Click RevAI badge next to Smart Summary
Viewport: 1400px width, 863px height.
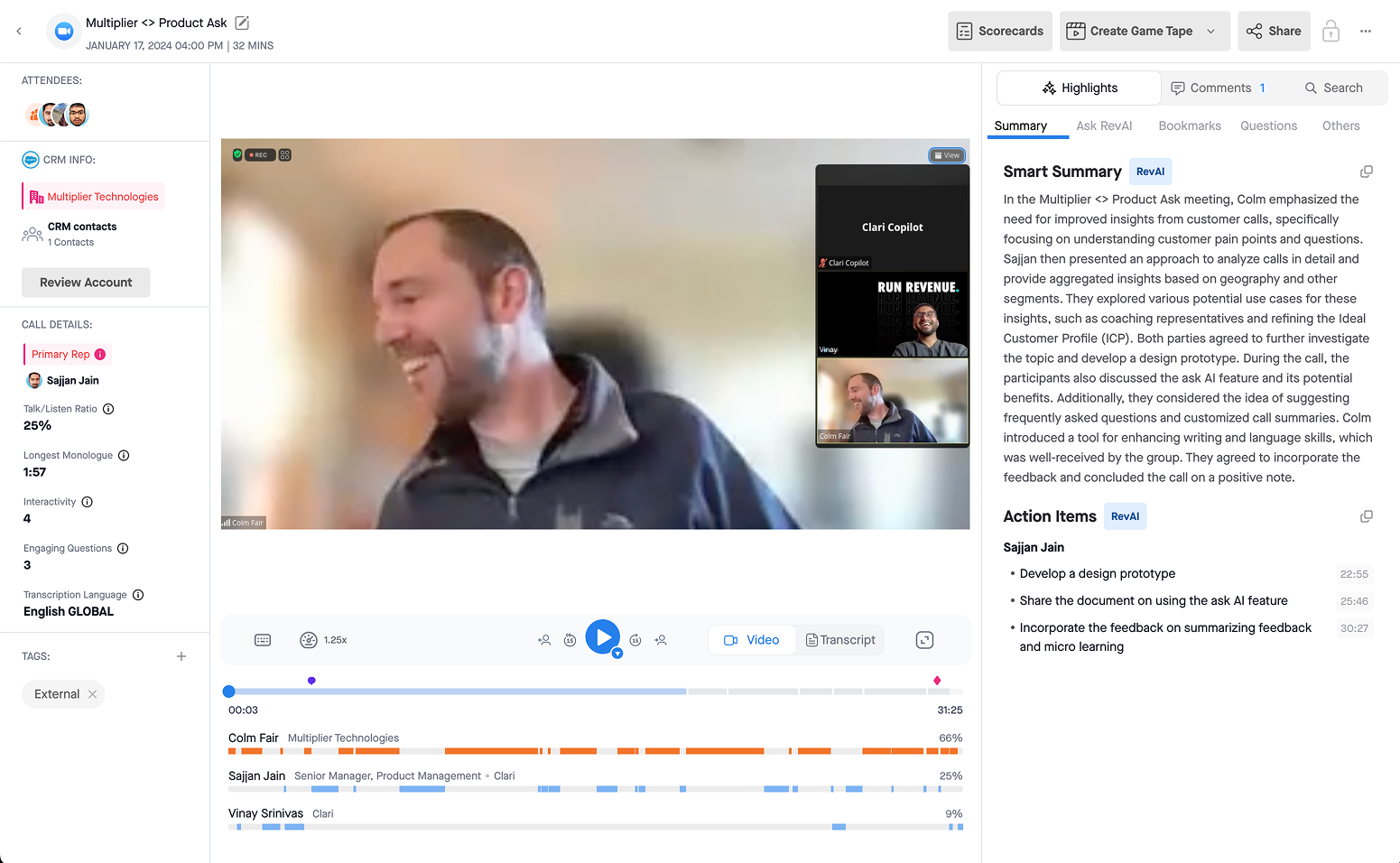(x=1150, y=172)
